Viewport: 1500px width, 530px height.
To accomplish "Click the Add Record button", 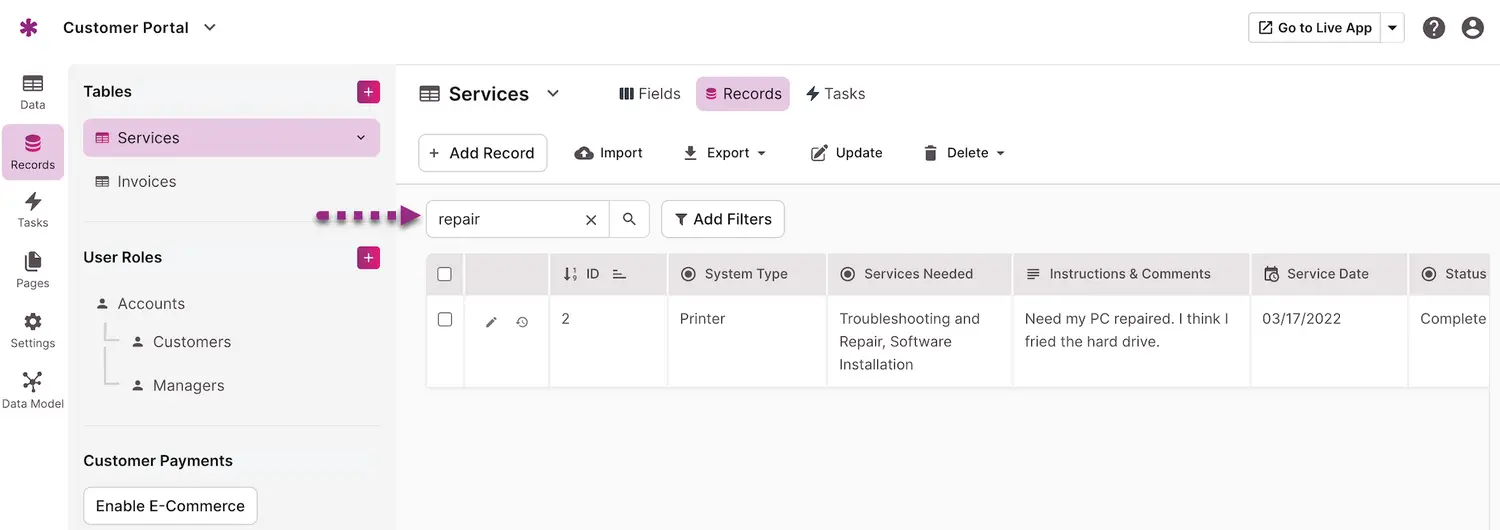I will pos(482,153).
